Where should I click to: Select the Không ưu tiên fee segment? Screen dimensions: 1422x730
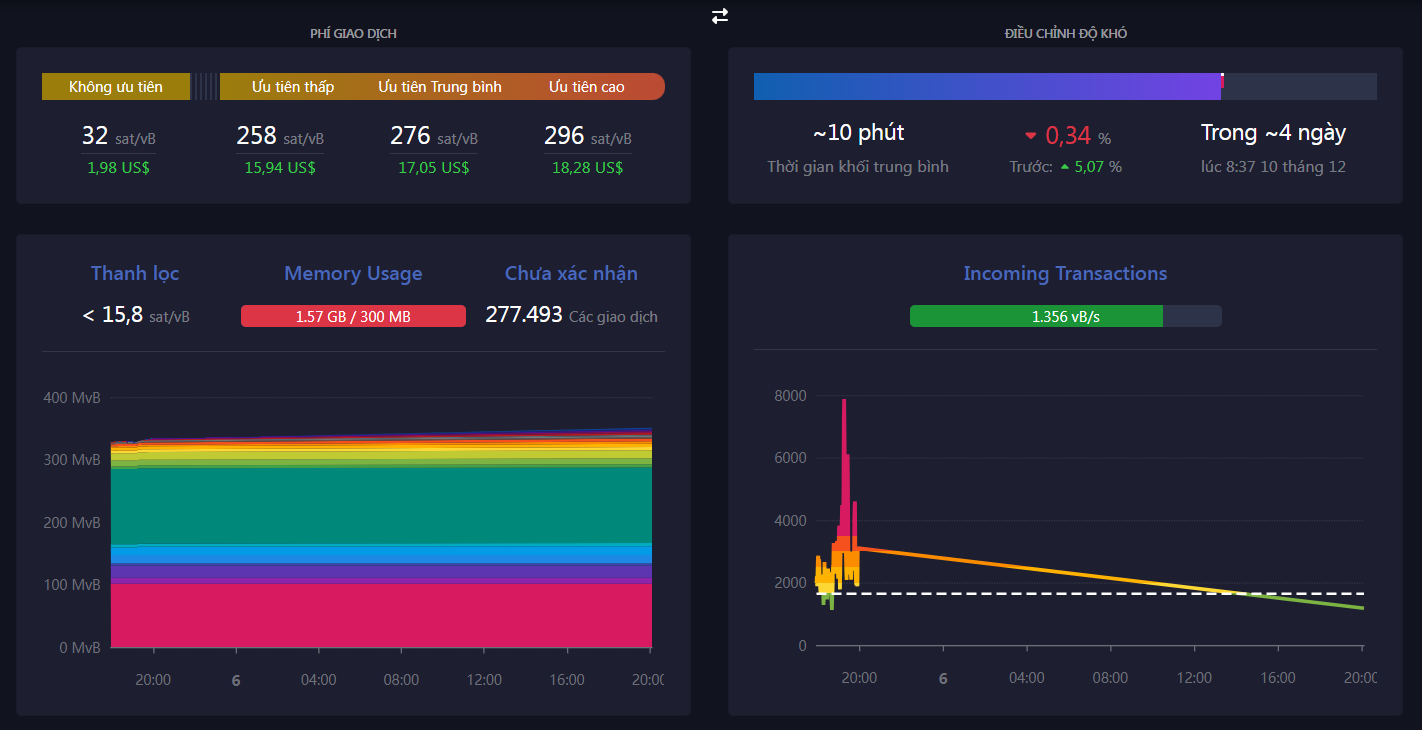(116, 87)
